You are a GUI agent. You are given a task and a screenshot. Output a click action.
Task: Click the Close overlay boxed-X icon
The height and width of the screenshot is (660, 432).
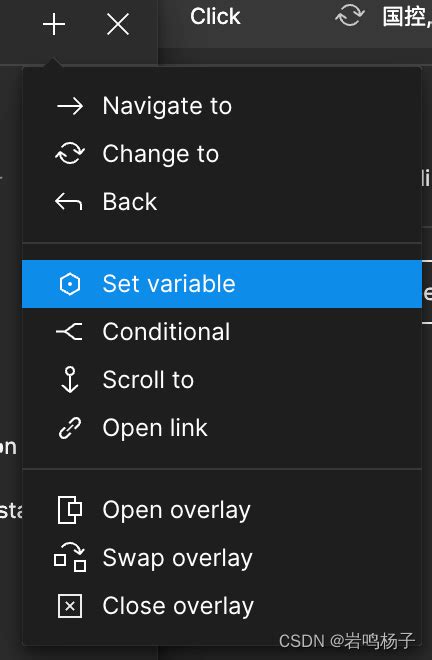[70, 606]
